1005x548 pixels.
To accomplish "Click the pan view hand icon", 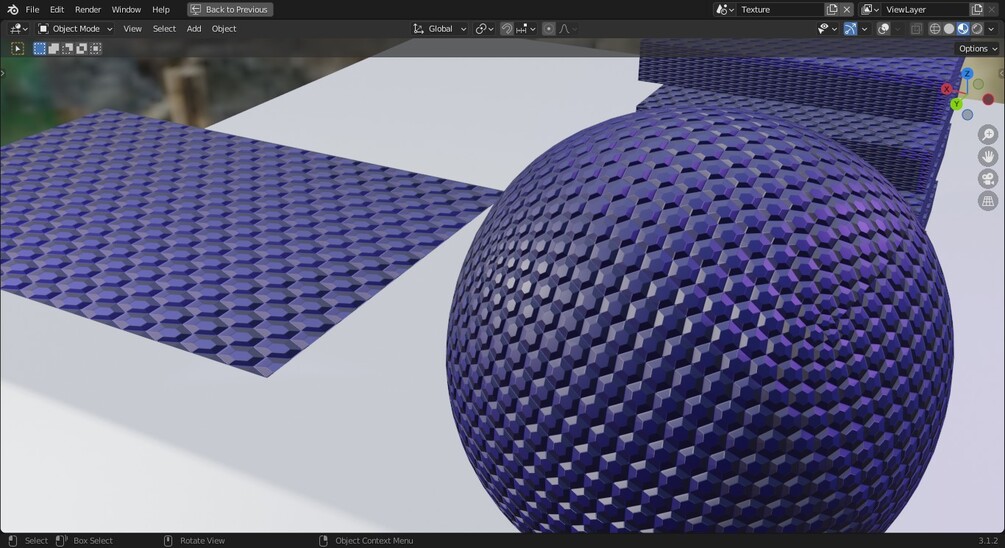I will coord(988,156).
